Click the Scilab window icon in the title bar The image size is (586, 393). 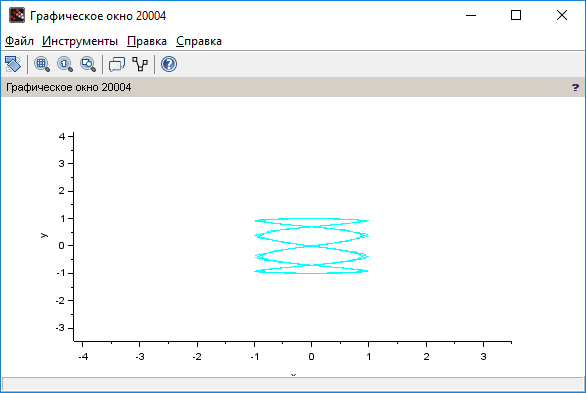tap(17, 15)
